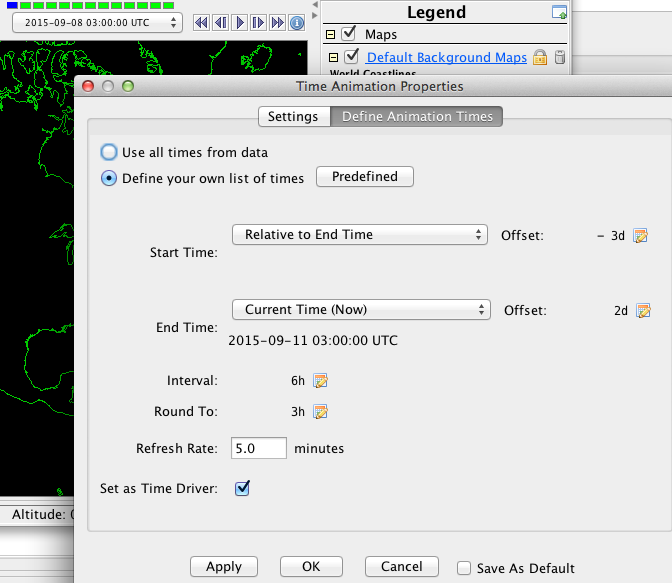
Task: Click the Interval edit icon
Action: click(320, 381)
